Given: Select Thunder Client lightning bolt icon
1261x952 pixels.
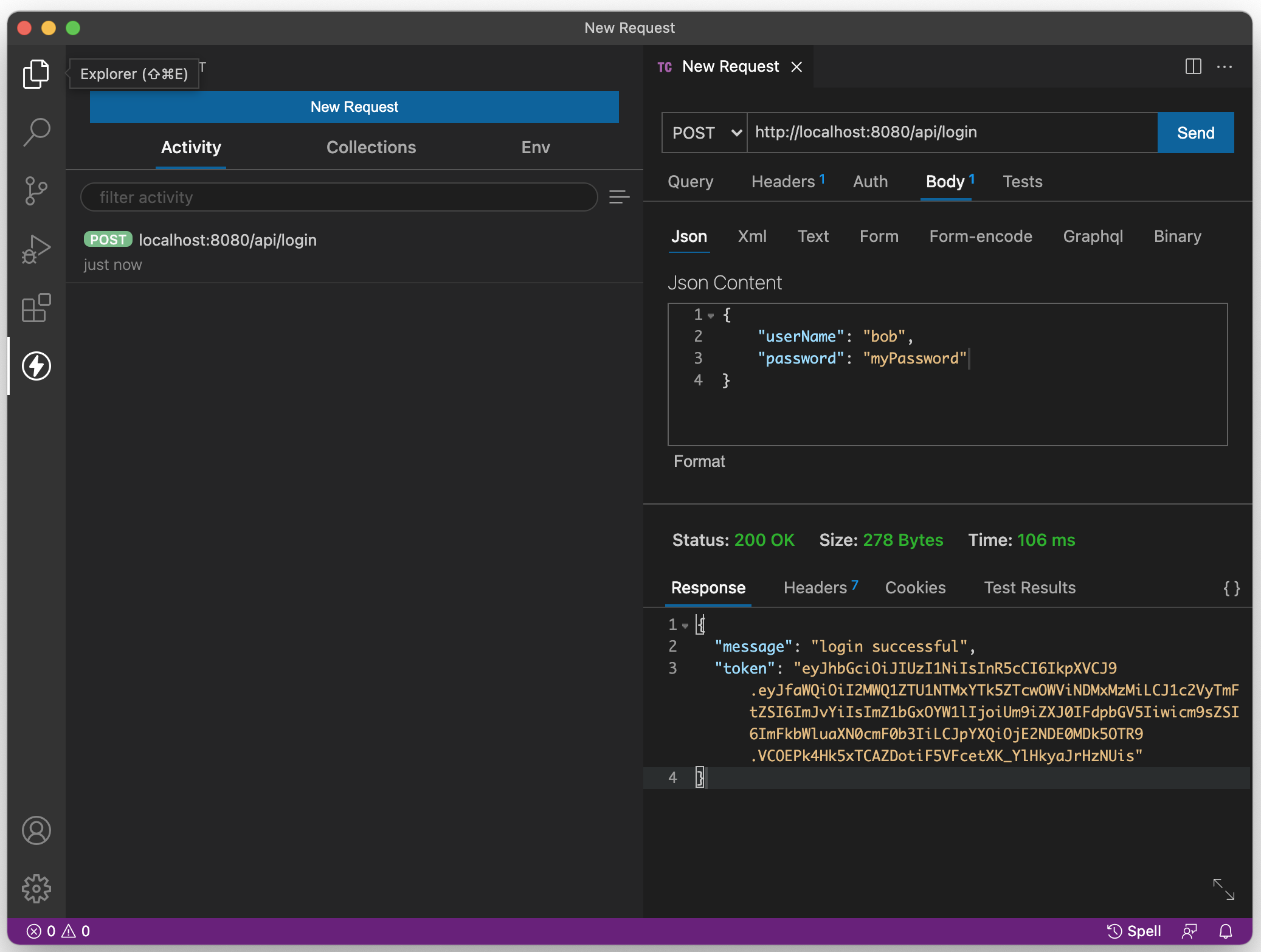Looking at the screenshot, I should point(36,366).
